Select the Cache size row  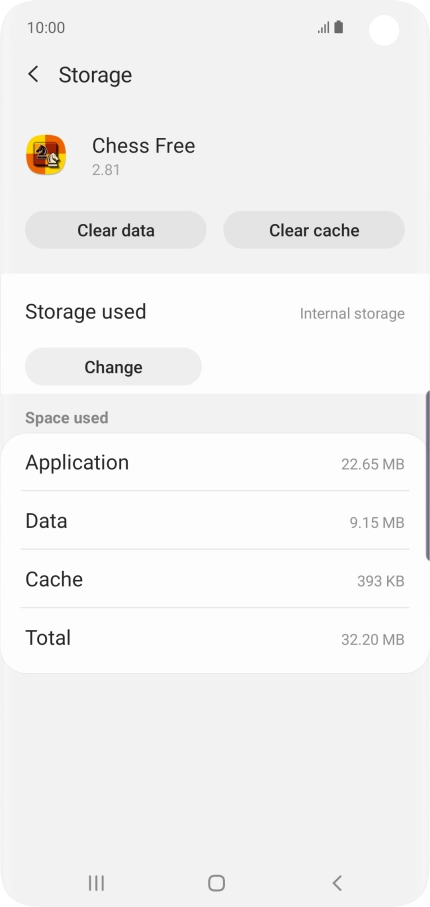215,579
